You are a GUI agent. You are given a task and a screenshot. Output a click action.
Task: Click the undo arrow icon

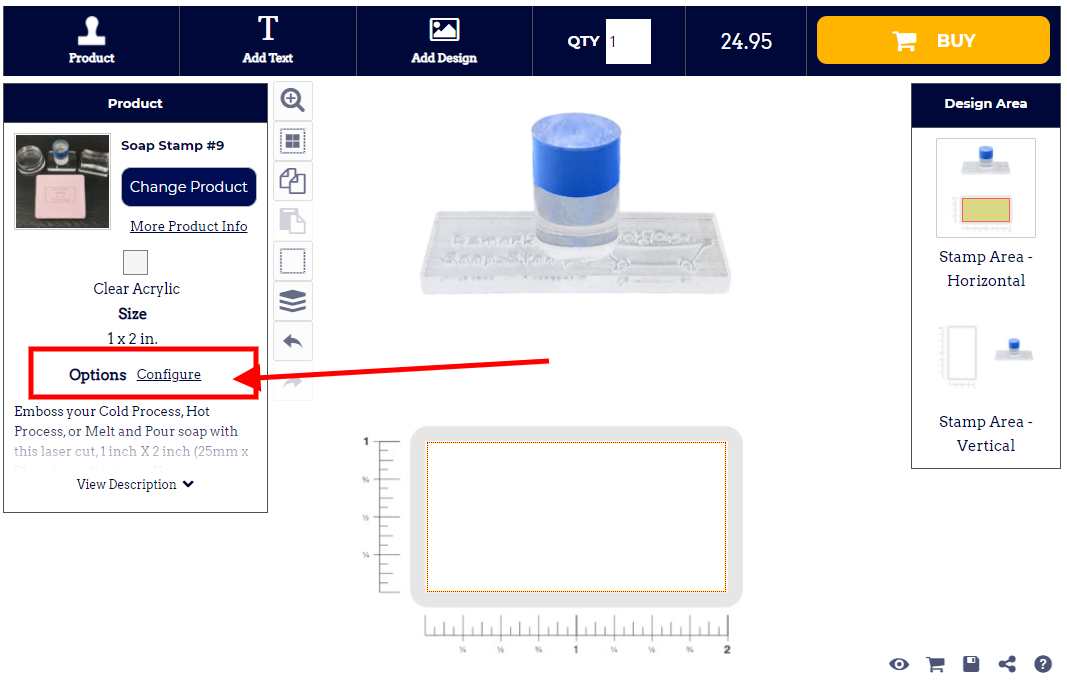[293, 341]
